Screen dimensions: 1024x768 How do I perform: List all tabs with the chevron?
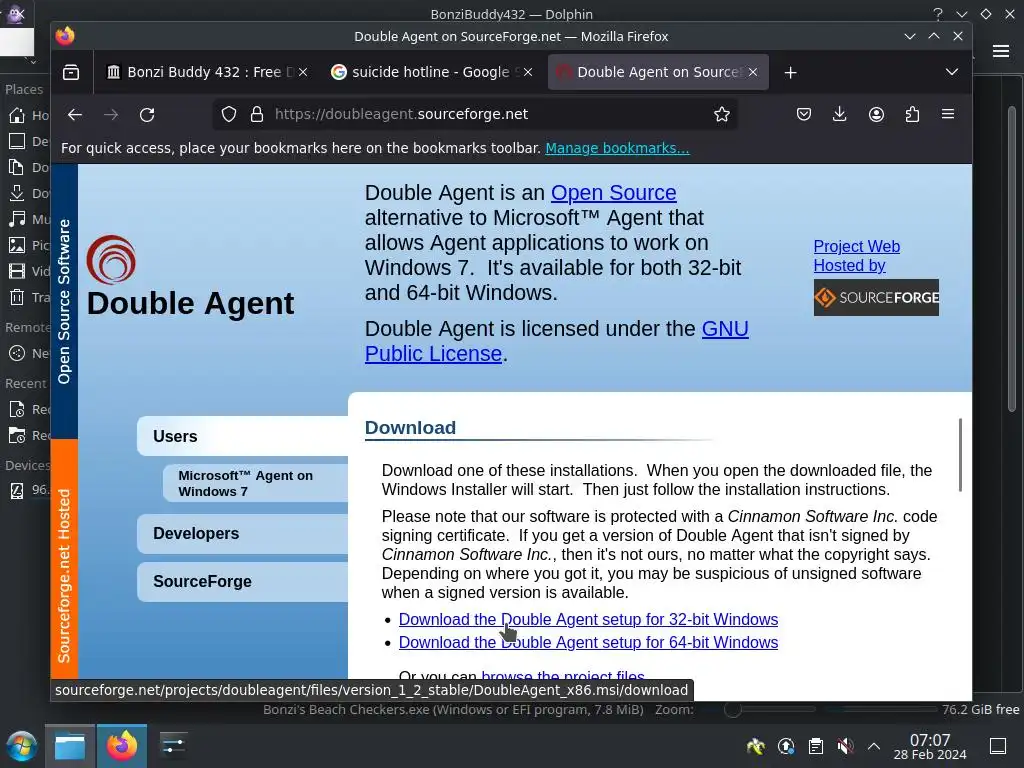pos(952,72)
